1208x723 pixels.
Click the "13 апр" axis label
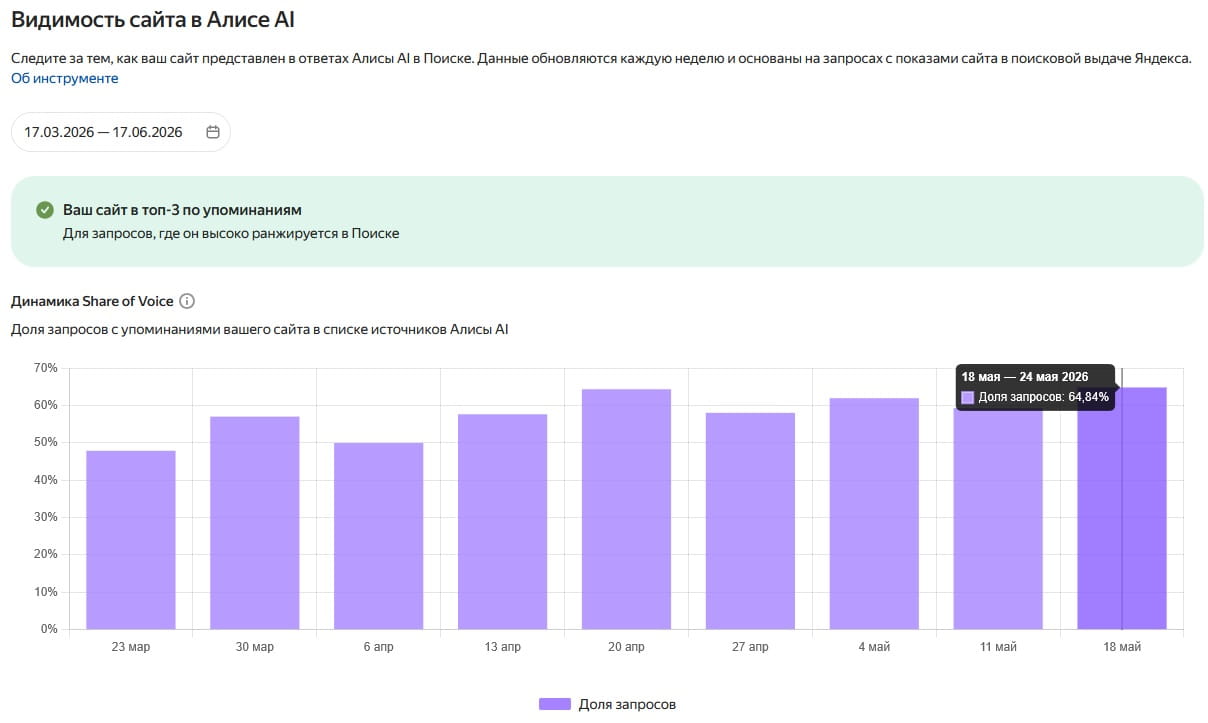pos(502,647)
